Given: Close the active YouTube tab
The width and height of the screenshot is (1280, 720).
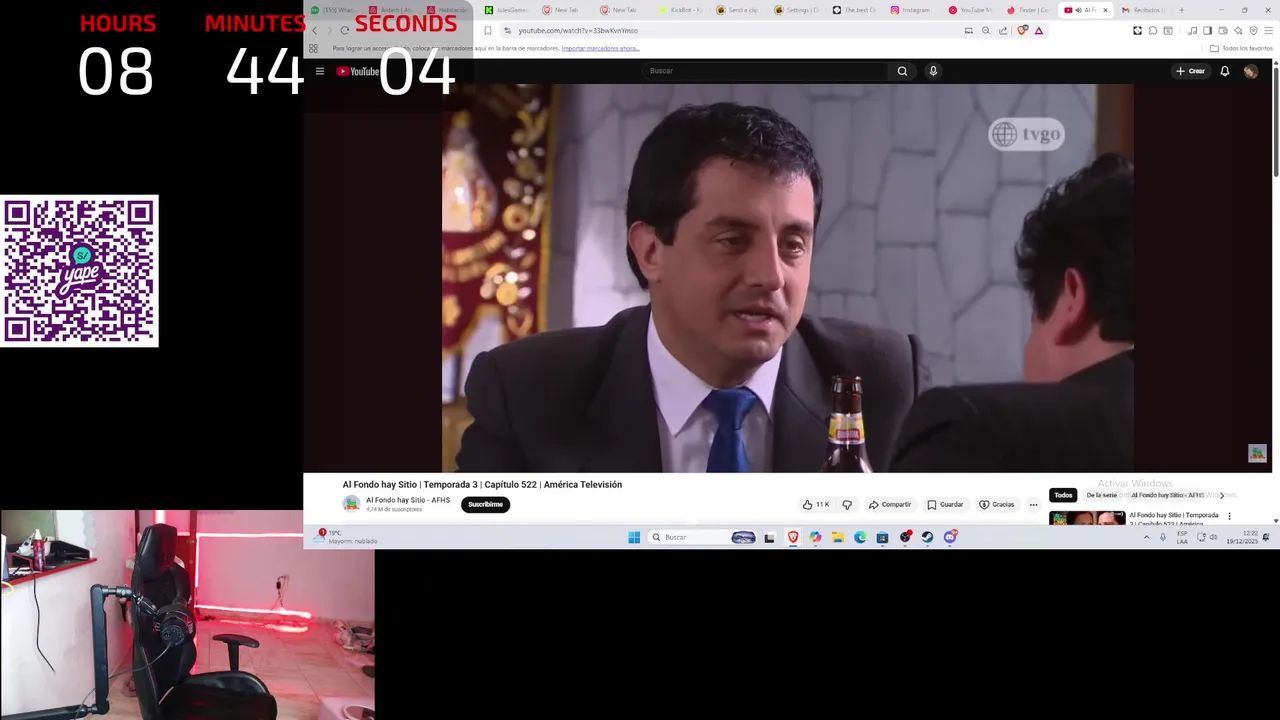Looking at the screenshot, I should click(x=1105, y=10).
